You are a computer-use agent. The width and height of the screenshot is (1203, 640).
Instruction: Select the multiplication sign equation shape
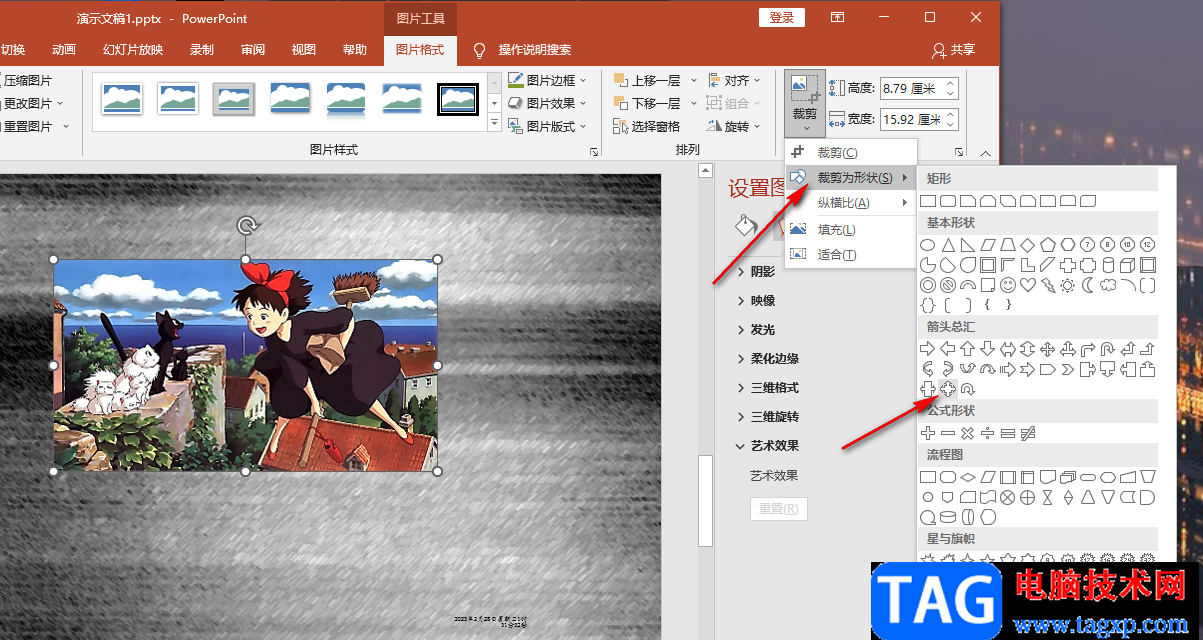pyautogui.click(x=968, y=433)
